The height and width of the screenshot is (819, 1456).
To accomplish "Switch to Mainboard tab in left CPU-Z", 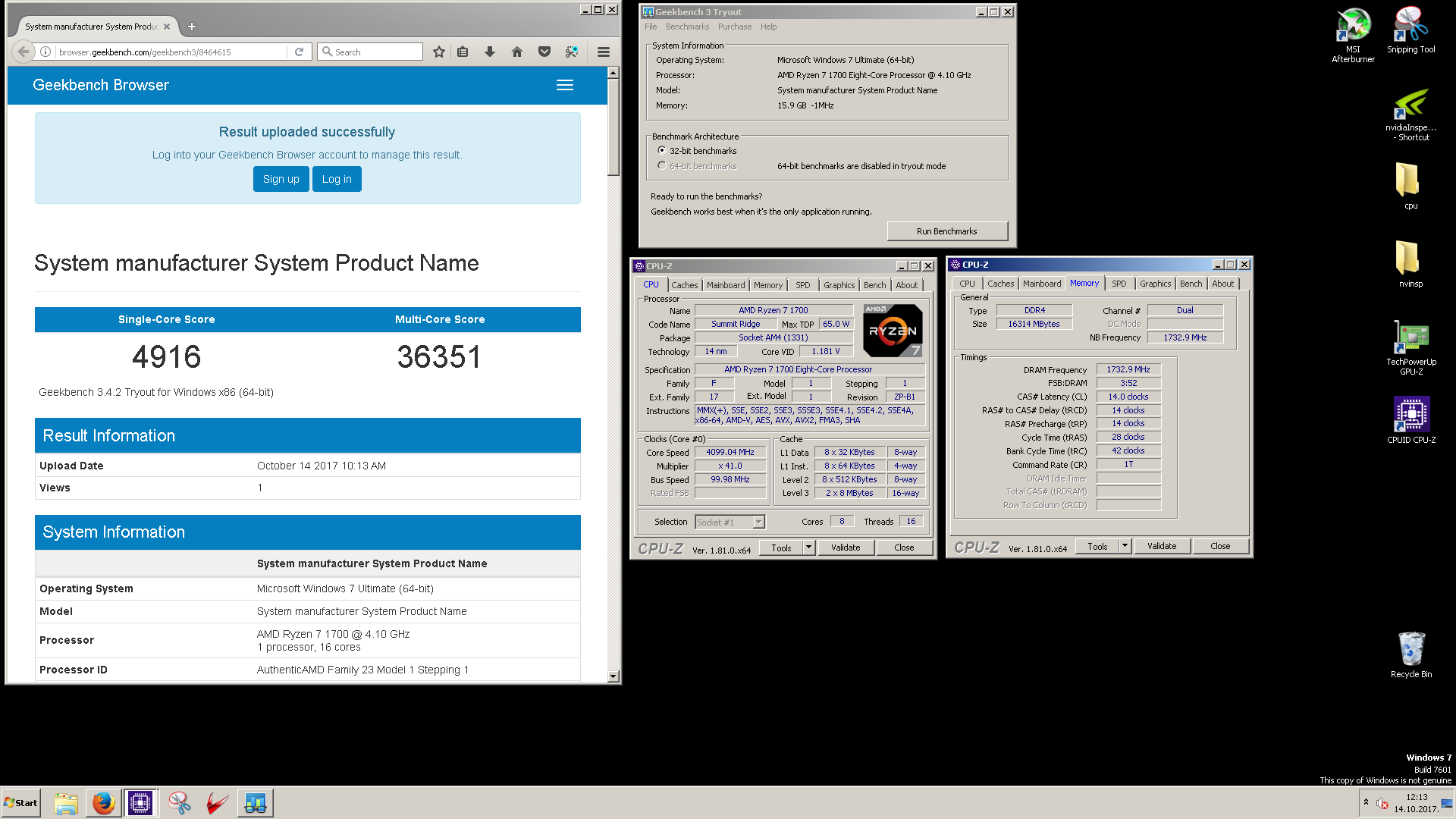I will (726, 285).
